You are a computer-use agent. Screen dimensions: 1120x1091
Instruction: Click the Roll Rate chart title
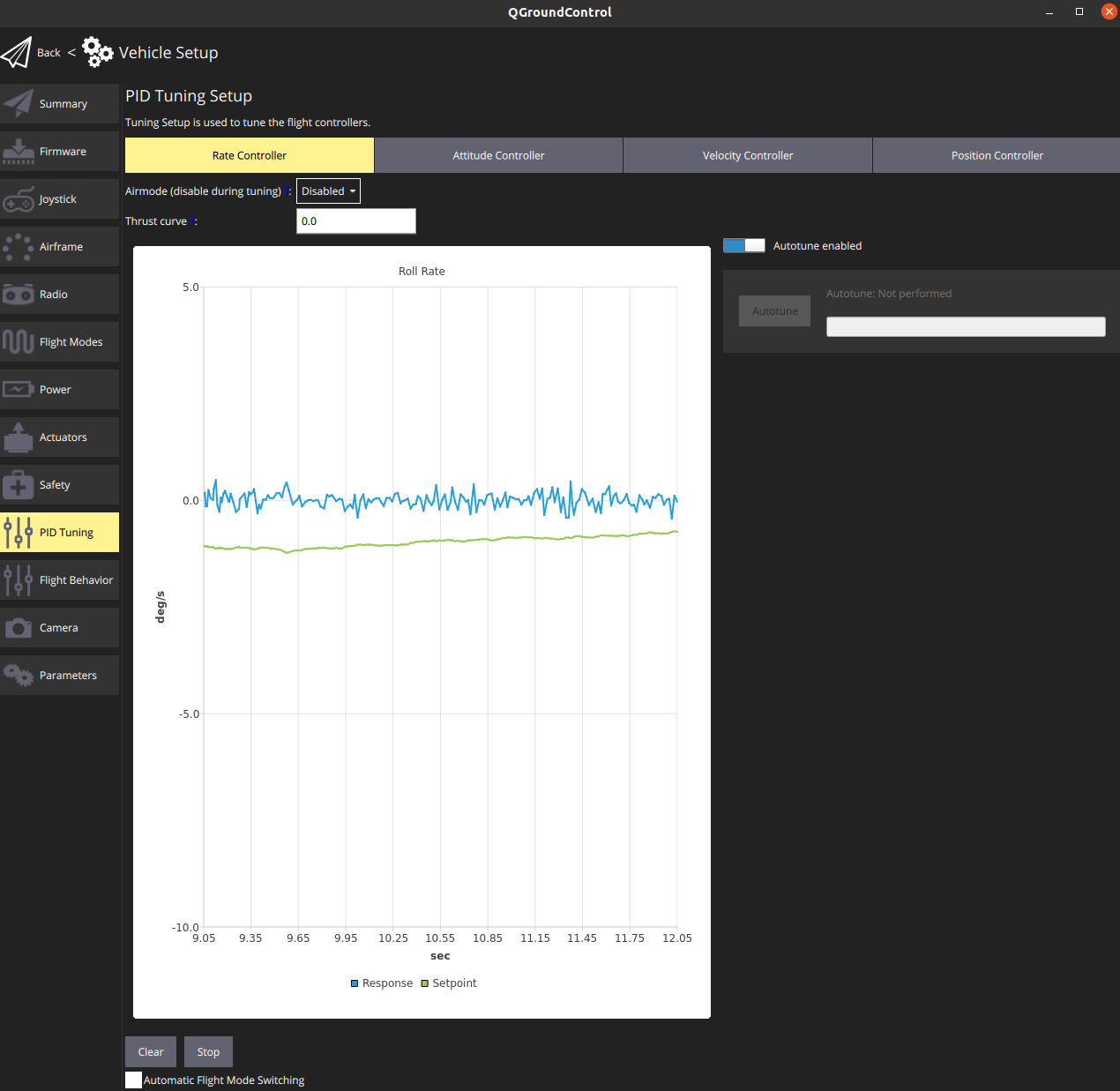click(x=422, y=271)
